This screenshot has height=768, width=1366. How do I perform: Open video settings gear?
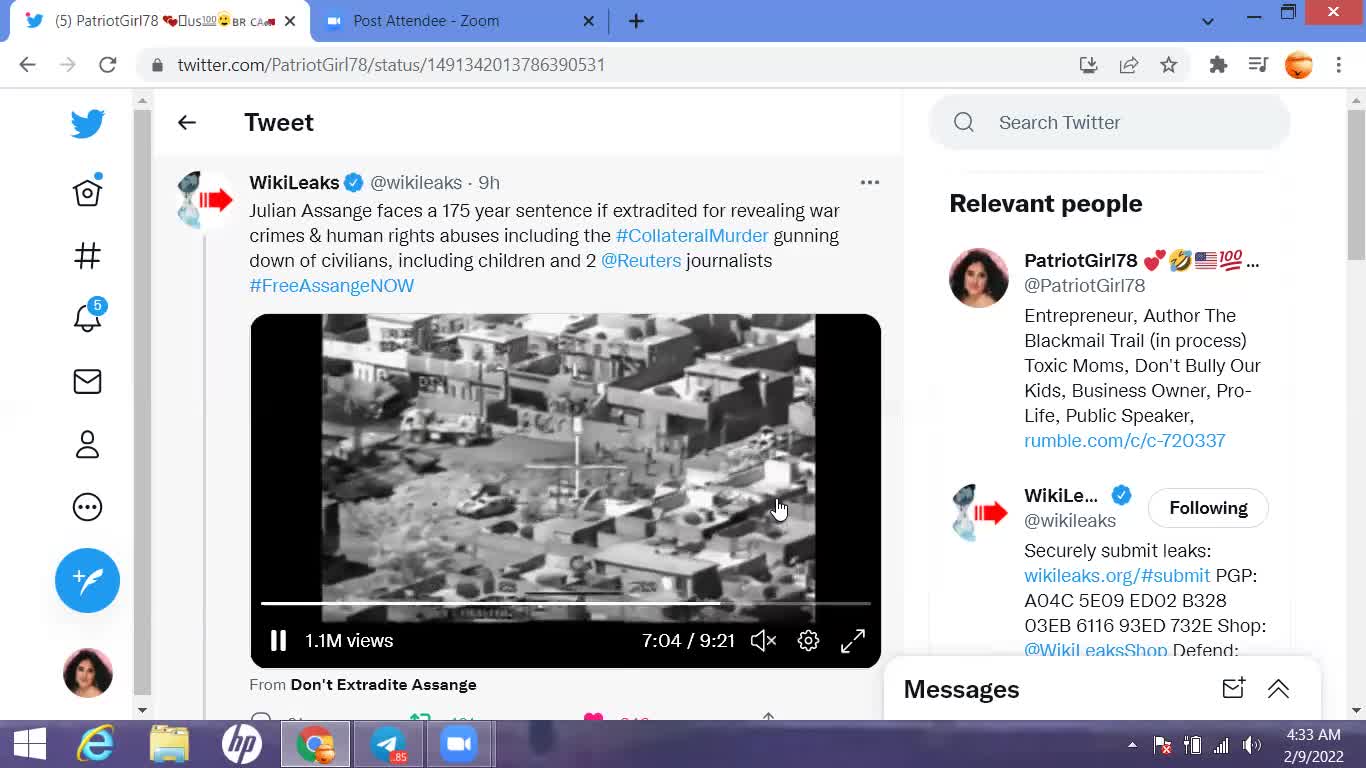[808, 641]
